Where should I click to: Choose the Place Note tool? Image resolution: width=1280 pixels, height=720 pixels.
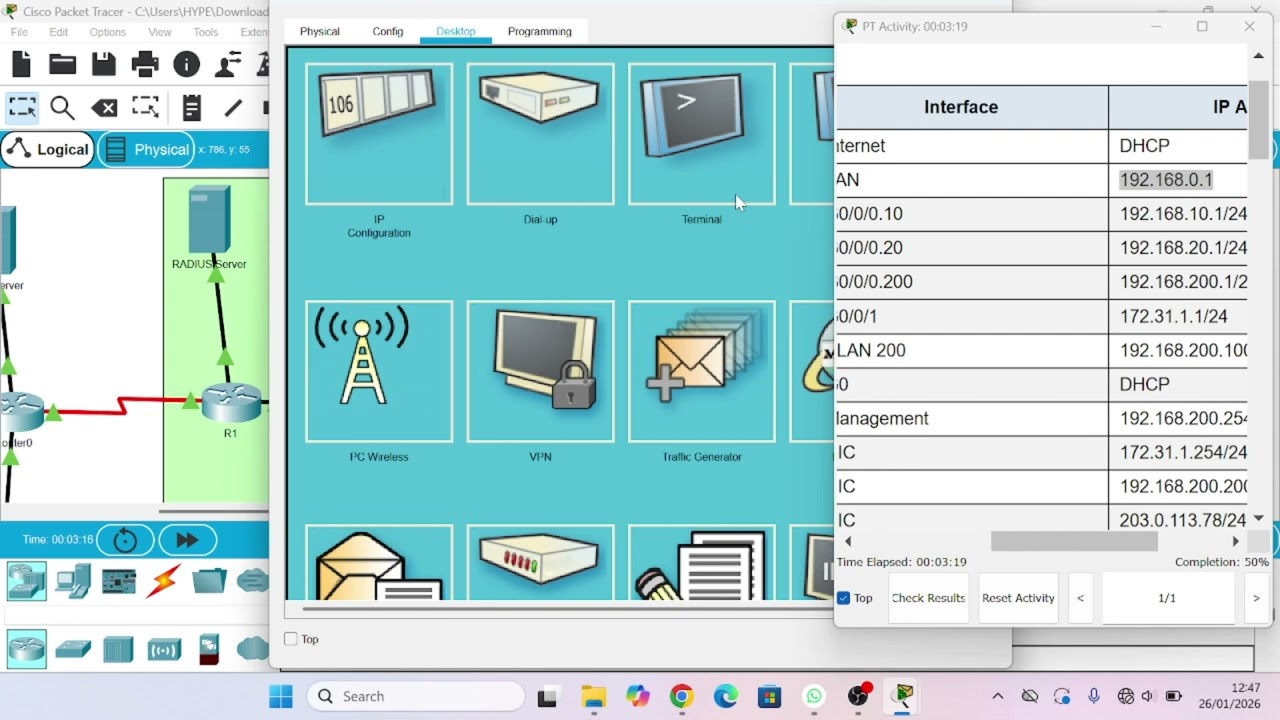(x=192, y=107)
